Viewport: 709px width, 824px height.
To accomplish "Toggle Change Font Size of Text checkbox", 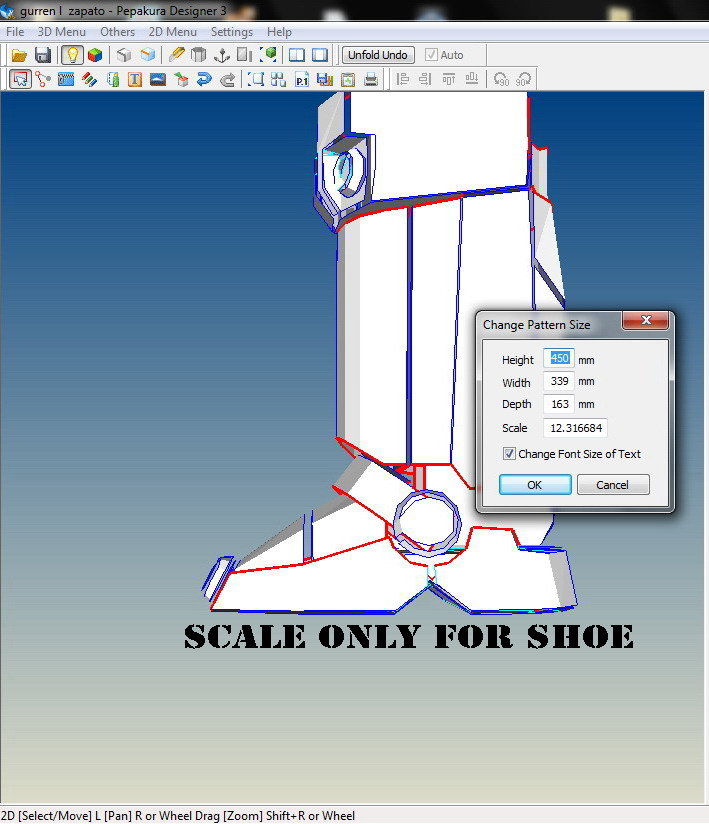I will 509,454.
